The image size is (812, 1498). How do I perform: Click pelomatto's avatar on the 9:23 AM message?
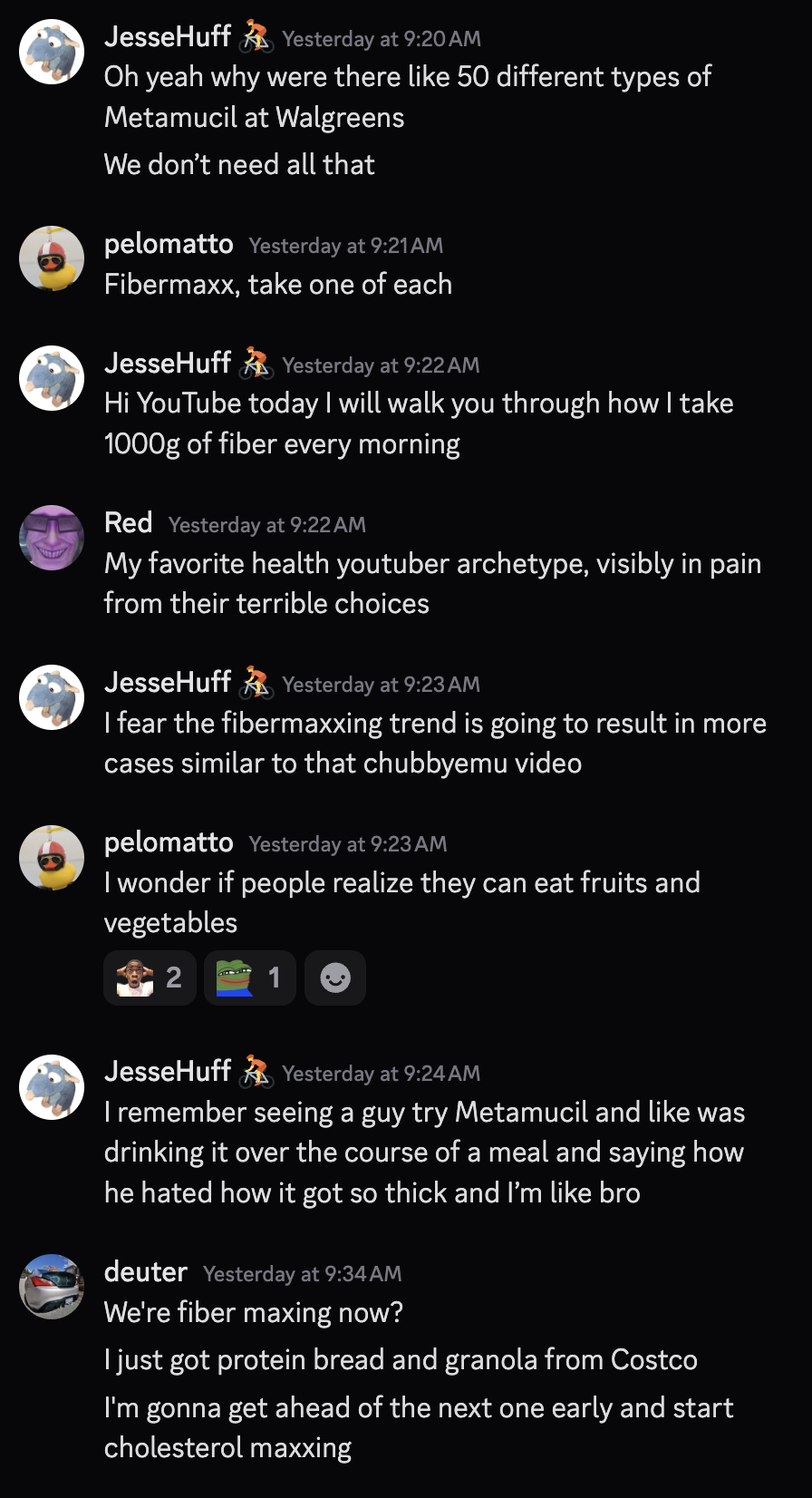pyautogui.click(x=52, y=857)
